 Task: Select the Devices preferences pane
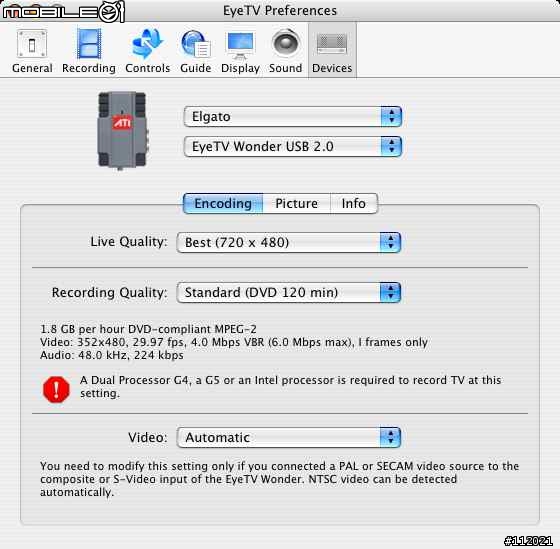(x=332, y=51)
